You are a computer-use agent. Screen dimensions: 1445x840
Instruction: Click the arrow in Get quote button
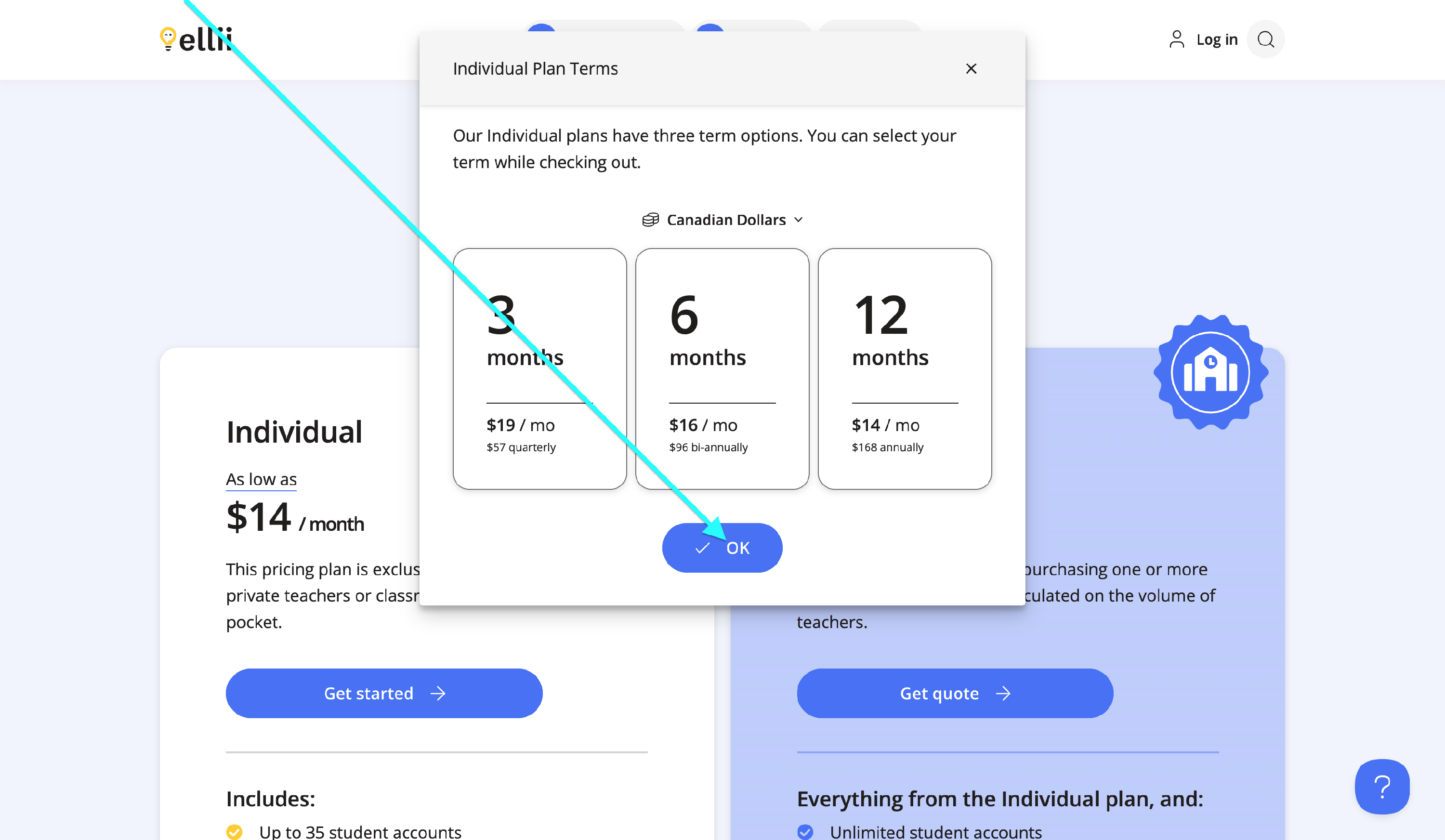click(x=1003, y=694)
